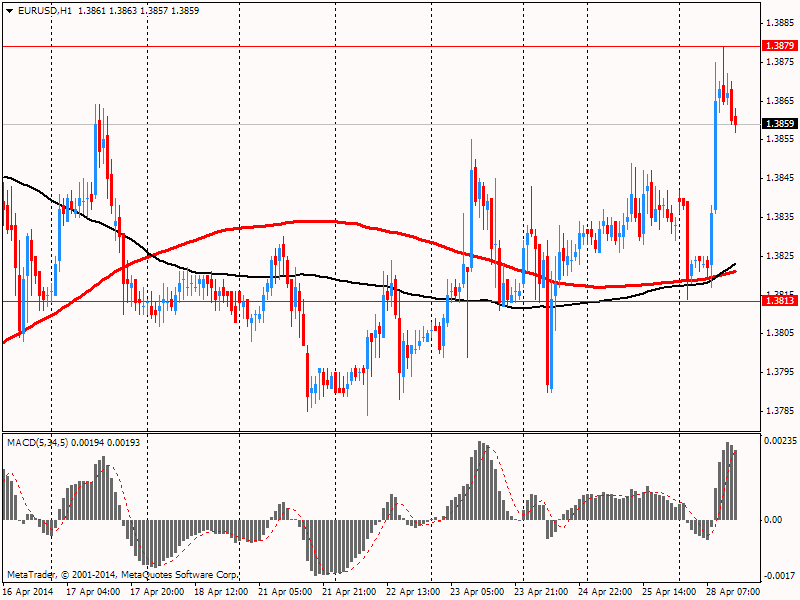Select the black 1.3859 current price tag

coord(778,124)
